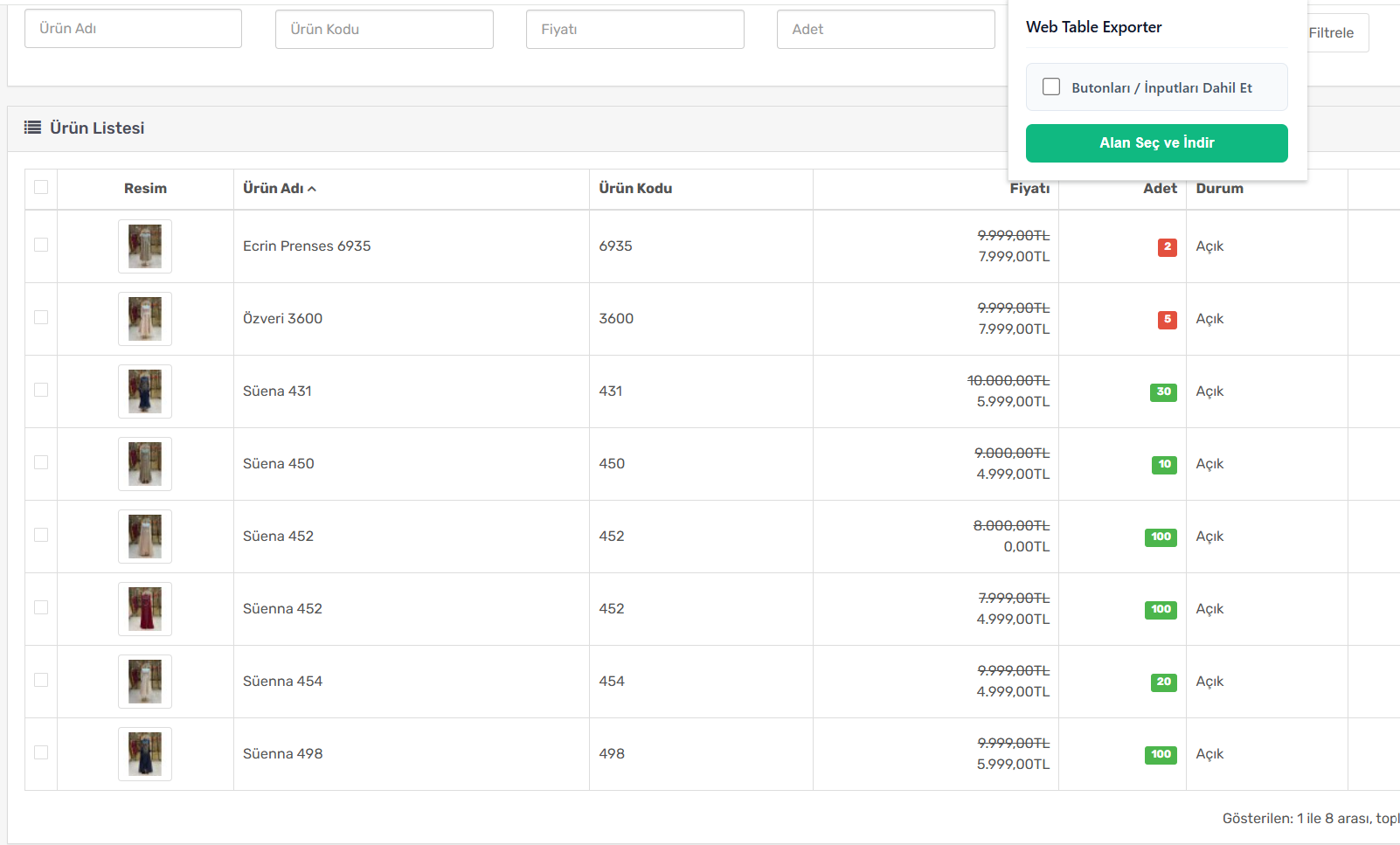Screen dimensions: 1400x845
Task: Focus the Fiyatı filter field
Action: tap(634, 29)
